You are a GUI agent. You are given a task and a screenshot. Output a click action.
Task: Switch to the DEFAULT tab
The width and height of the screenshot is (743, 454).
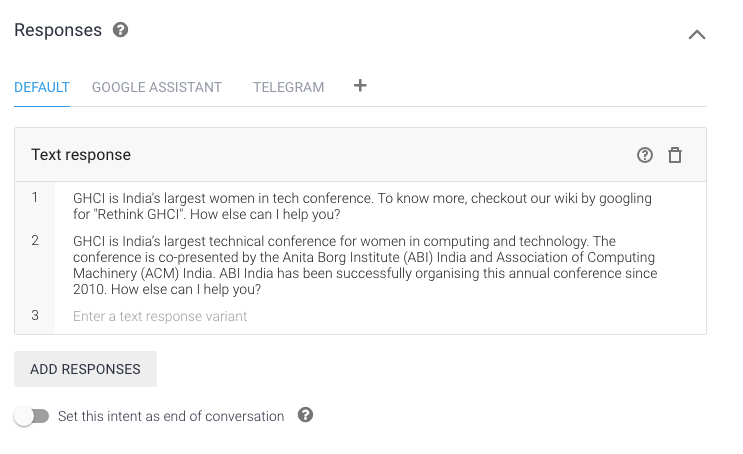pyautogui.click(x=42, y=87)
